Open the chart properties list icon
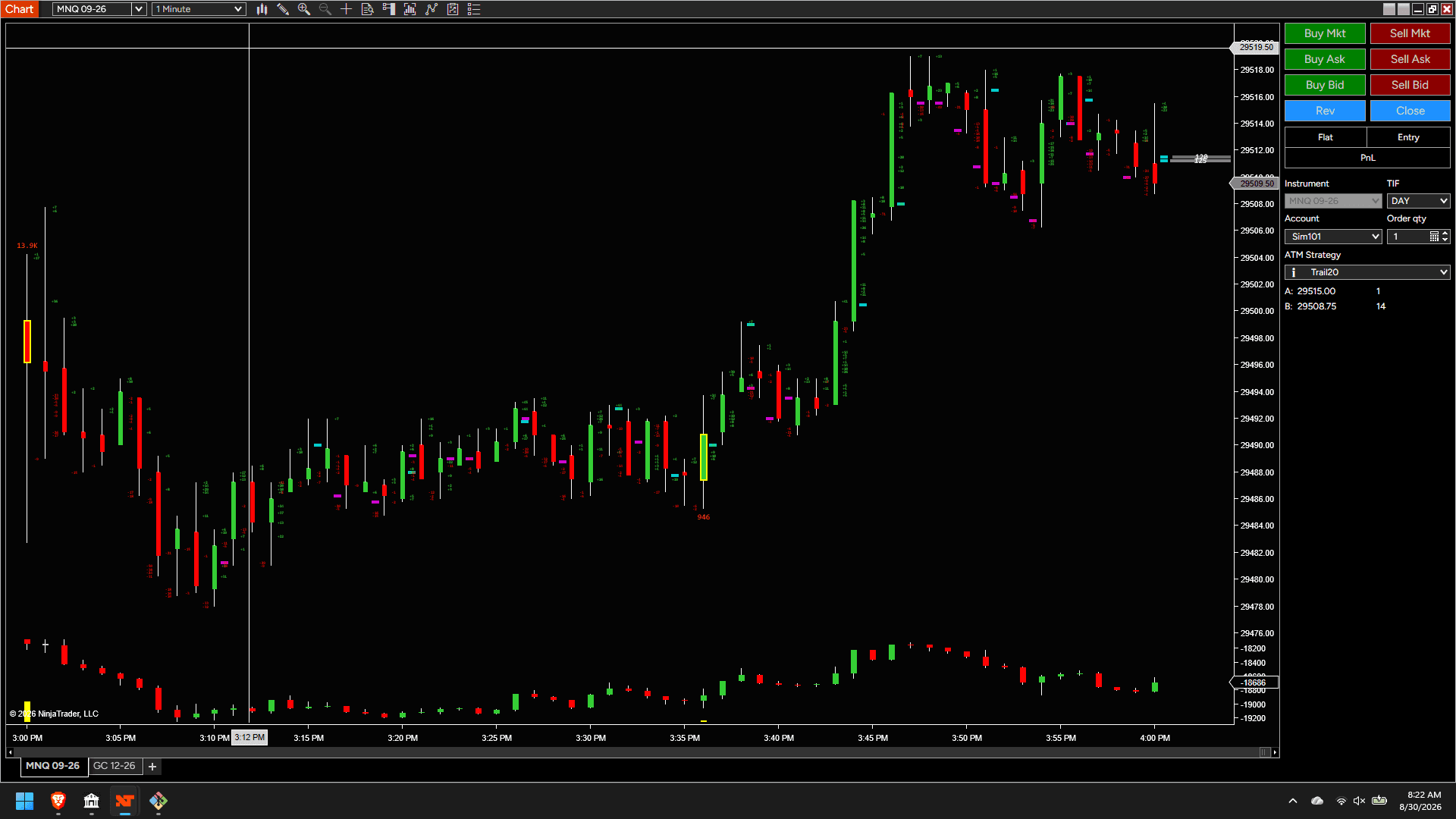Screen dimensions: 1456x819 click(474, 9)
